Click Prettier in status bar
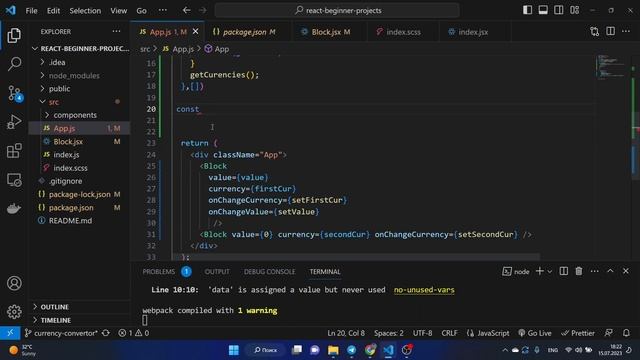This screenshot has height=360, width=640. click(578, 333)
